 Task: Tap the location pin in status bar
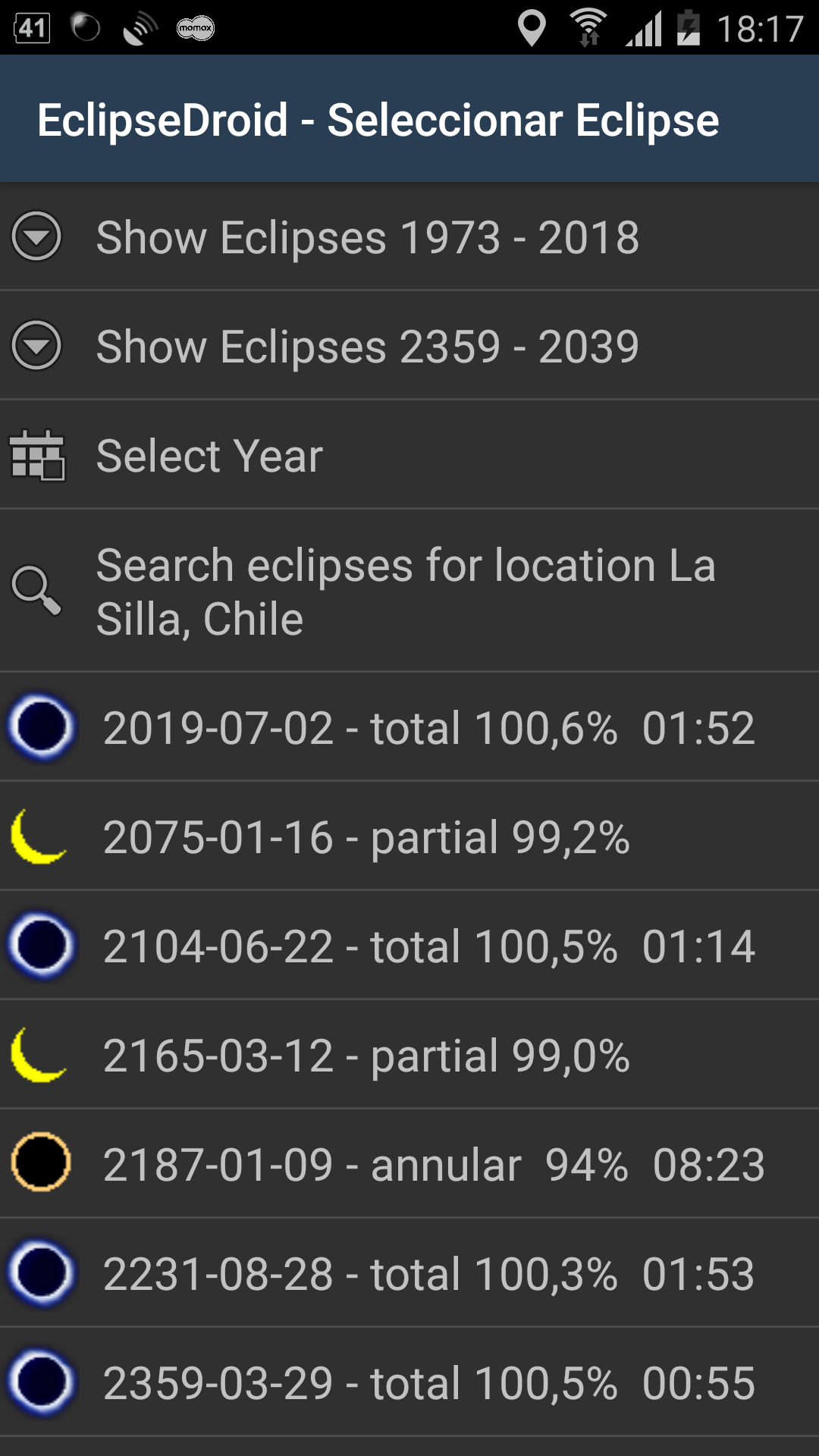click(532, 29)
